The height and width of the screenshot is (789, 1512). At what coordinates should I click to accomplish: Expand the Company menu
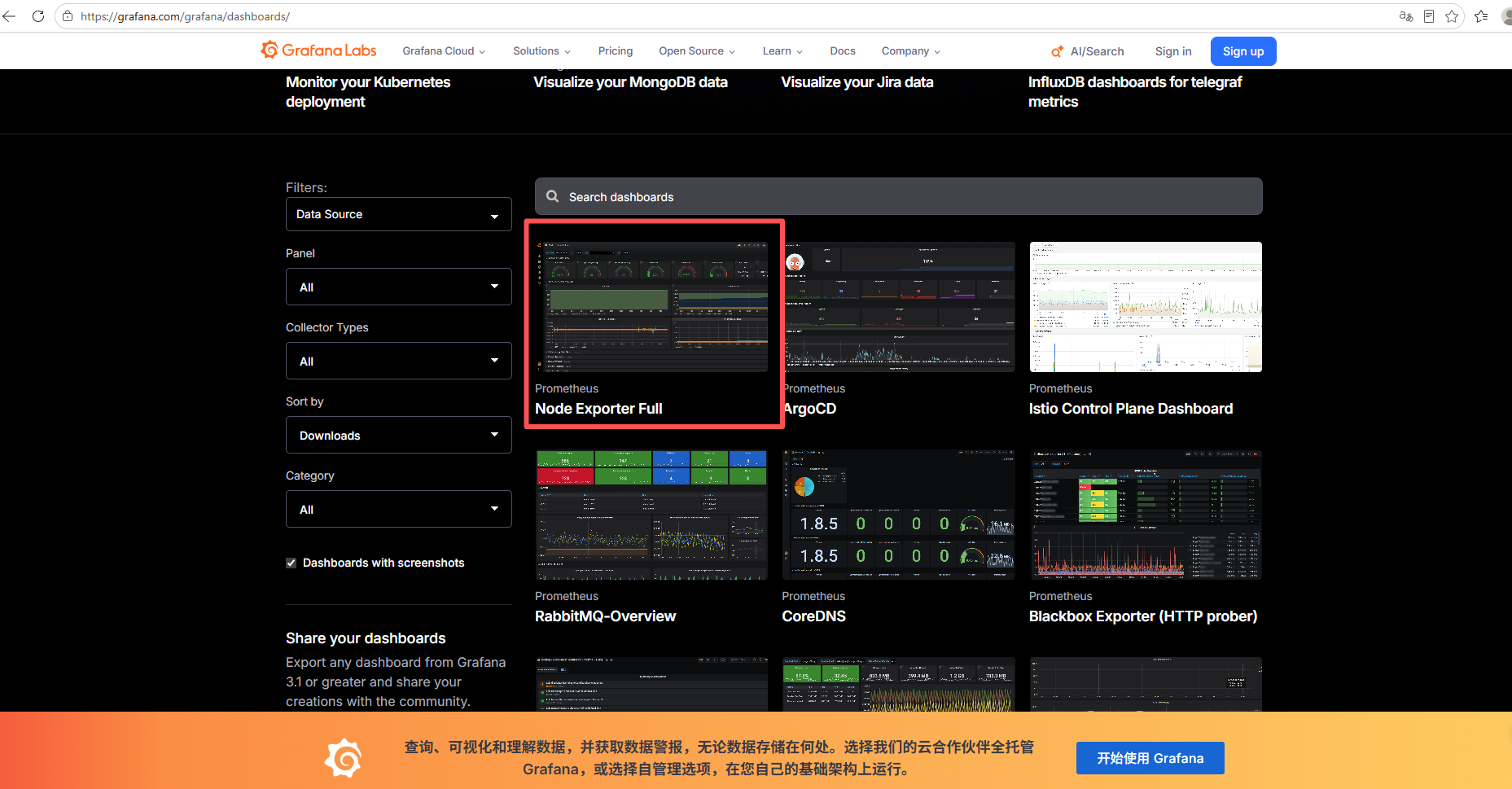pyautogui.click(x=910, y=50)
